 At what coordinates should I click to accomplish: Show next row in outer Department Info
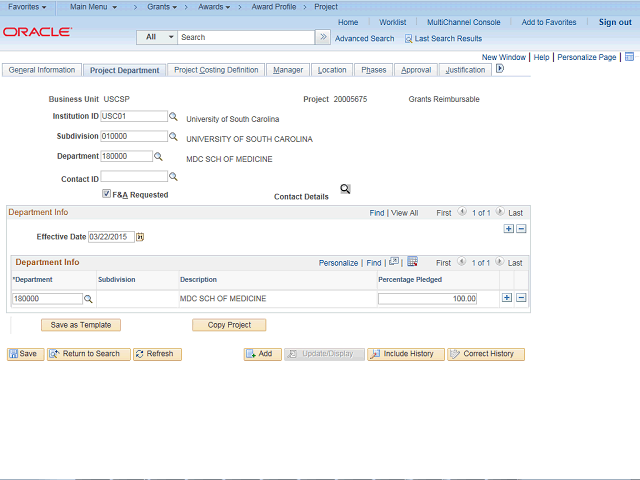(500, 212)
